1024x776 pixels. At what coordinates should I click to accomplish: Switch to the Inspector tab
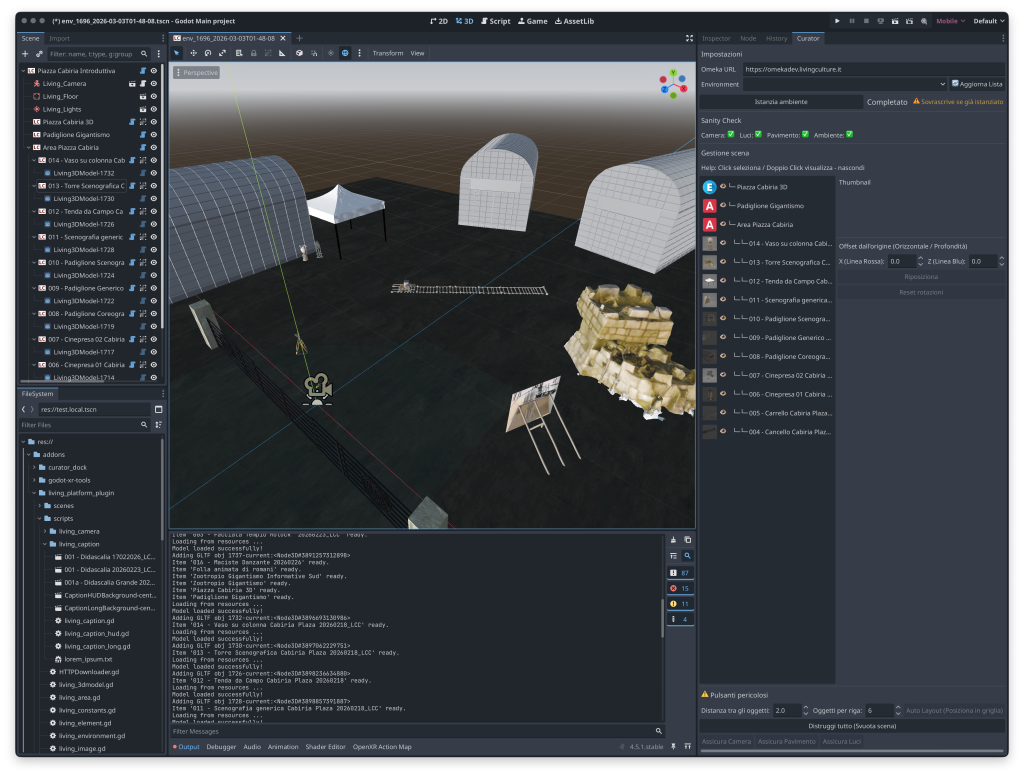click(716, 38)
